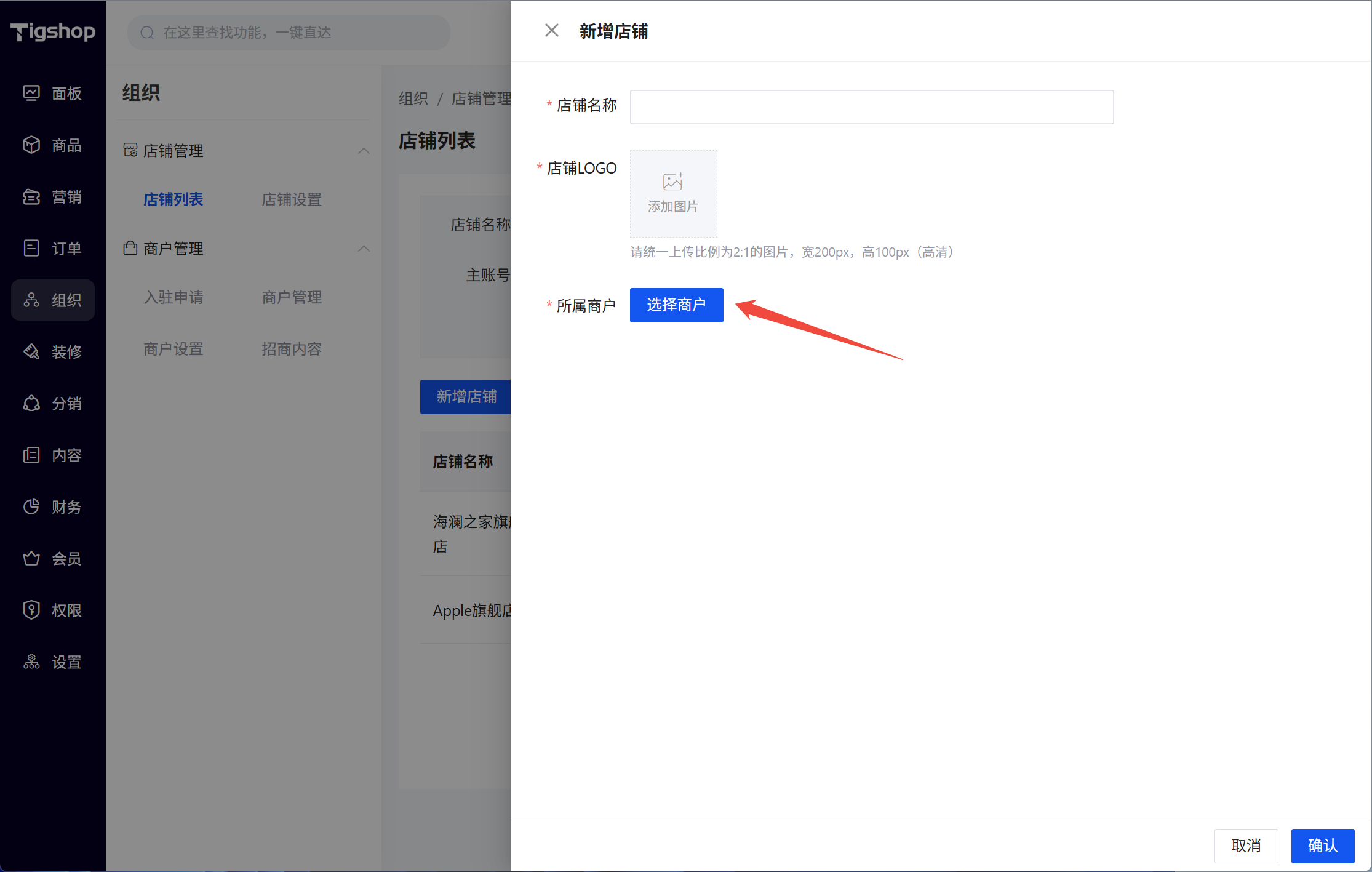Image resolution: width=1372 pixels, height=872 pixels.
Task: Click the 确认 confirm button
Action: [1322, 846]
